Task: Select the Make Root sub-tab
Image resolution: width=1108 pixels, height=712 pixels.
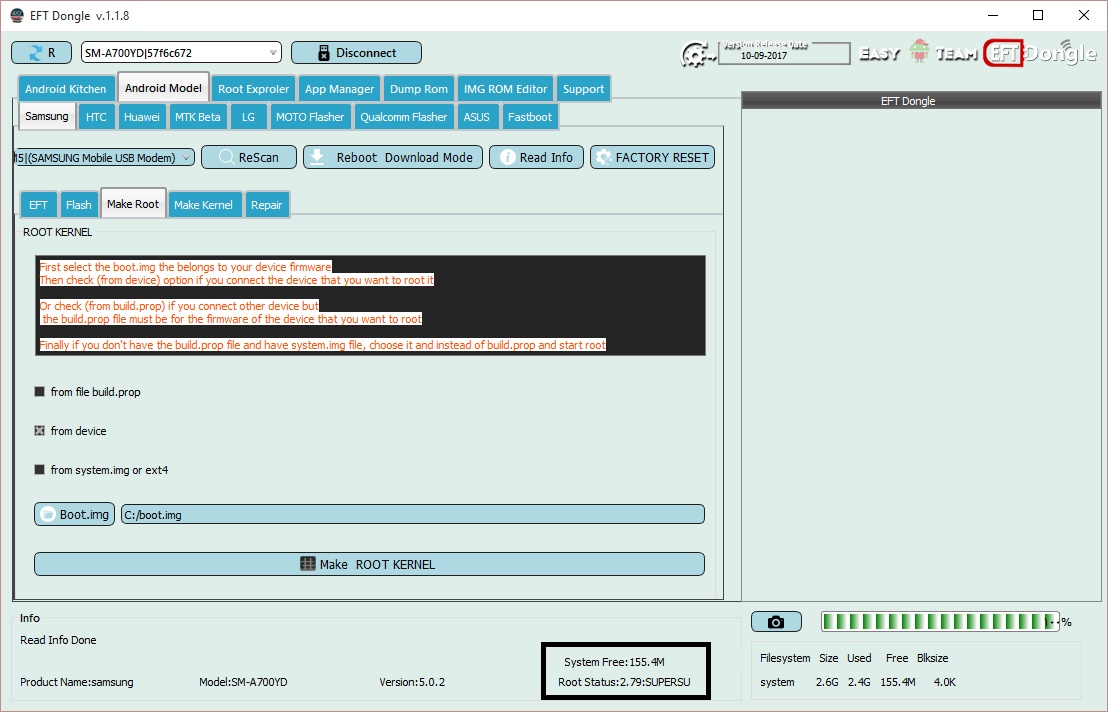Action: coord(133,203)
